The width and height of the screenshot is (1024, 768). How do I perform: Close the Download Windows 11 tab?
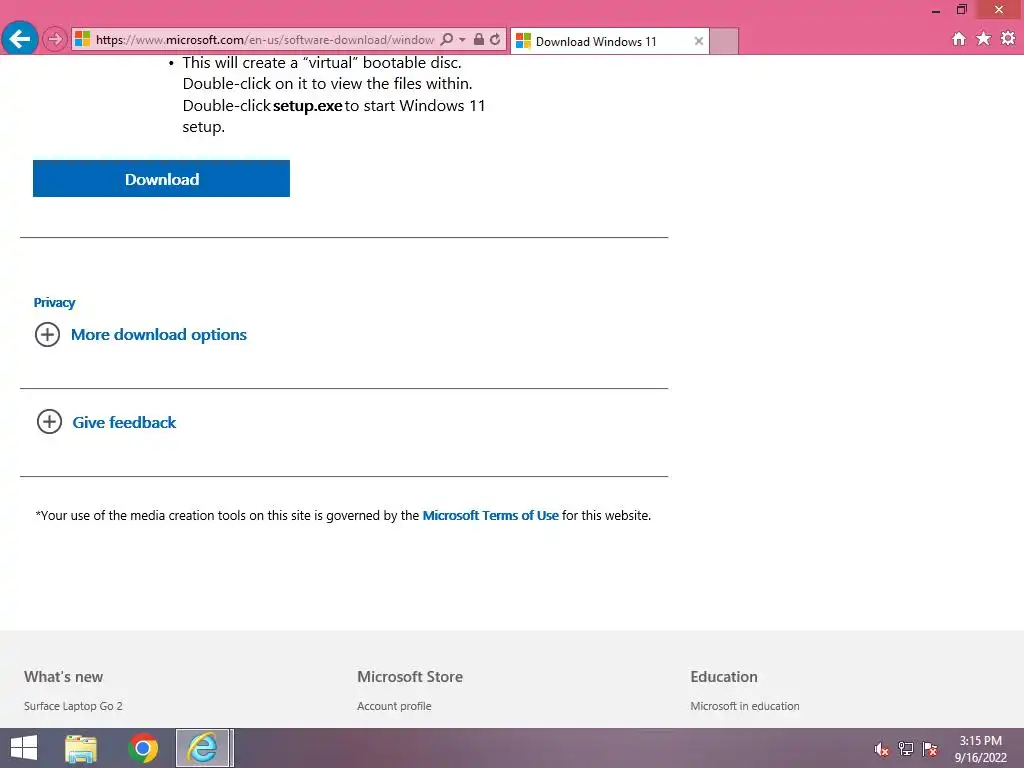[x=698, y=41]
